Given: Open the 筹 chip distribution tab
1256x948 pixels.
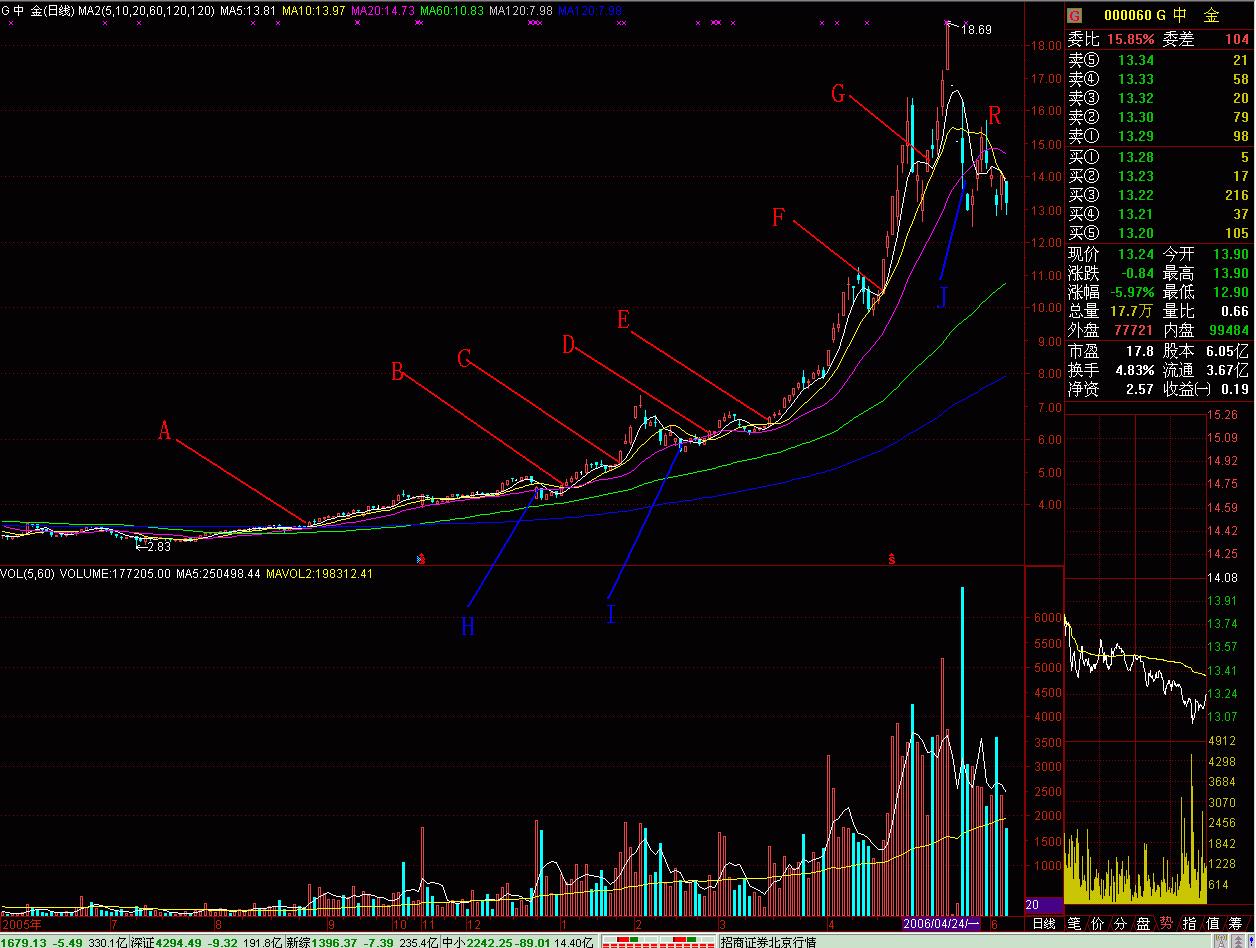Looking at the screenshot, I should point(1237,923).
